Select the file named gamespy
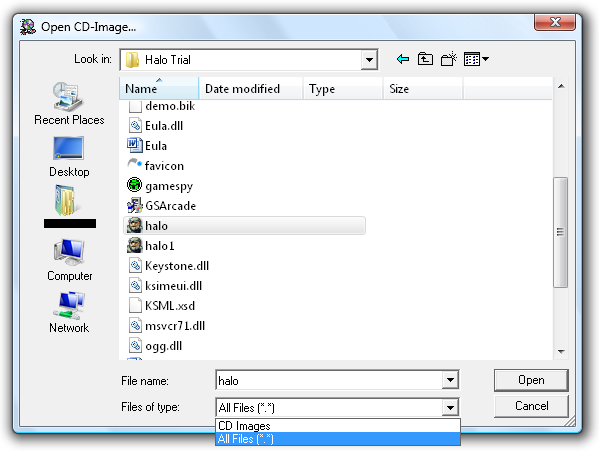Viewport: 599px width, 451px height. tap(169, 186)
